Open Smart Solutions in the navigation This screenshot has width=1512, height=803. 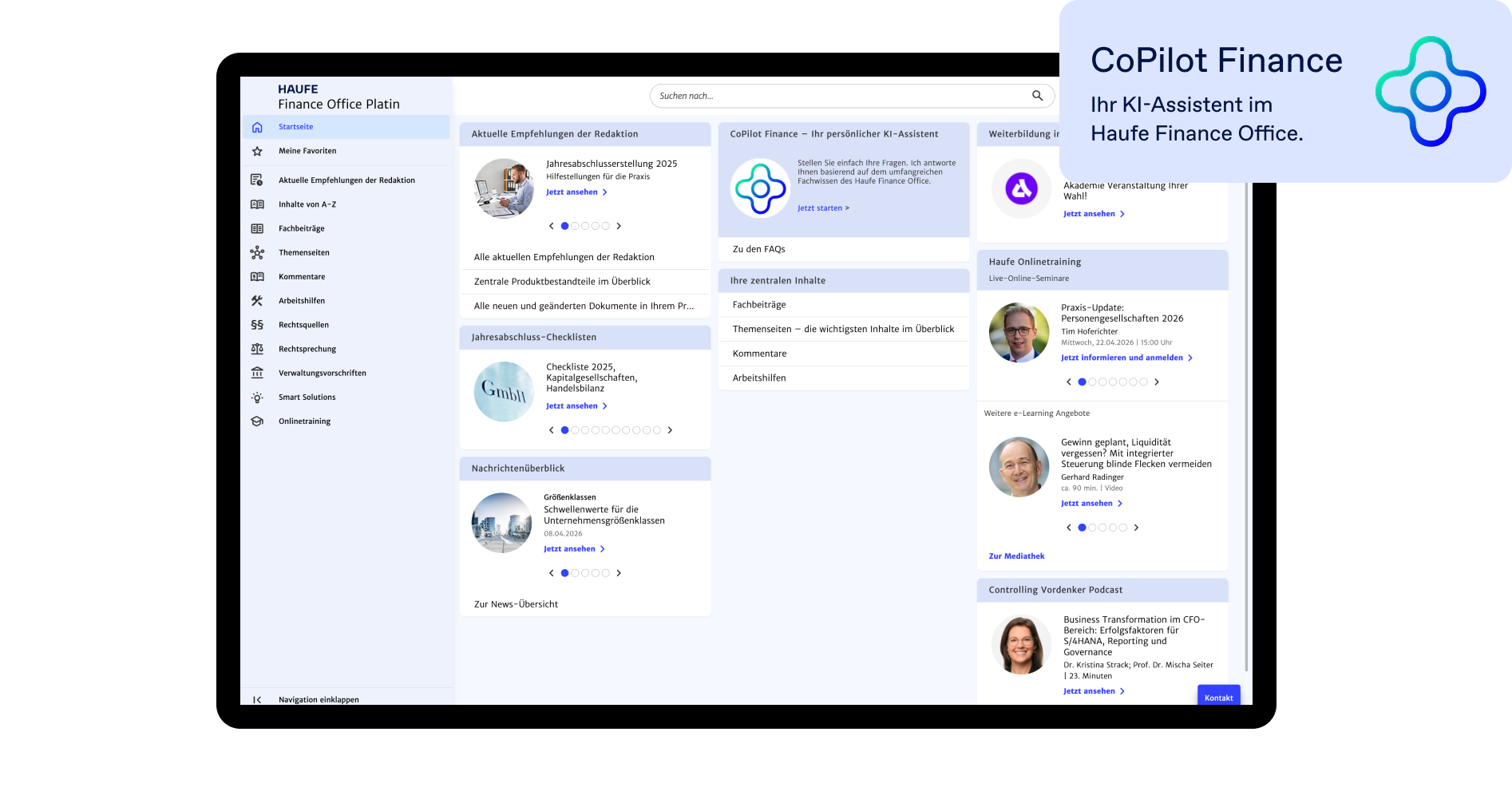click(x=346, y=398)
